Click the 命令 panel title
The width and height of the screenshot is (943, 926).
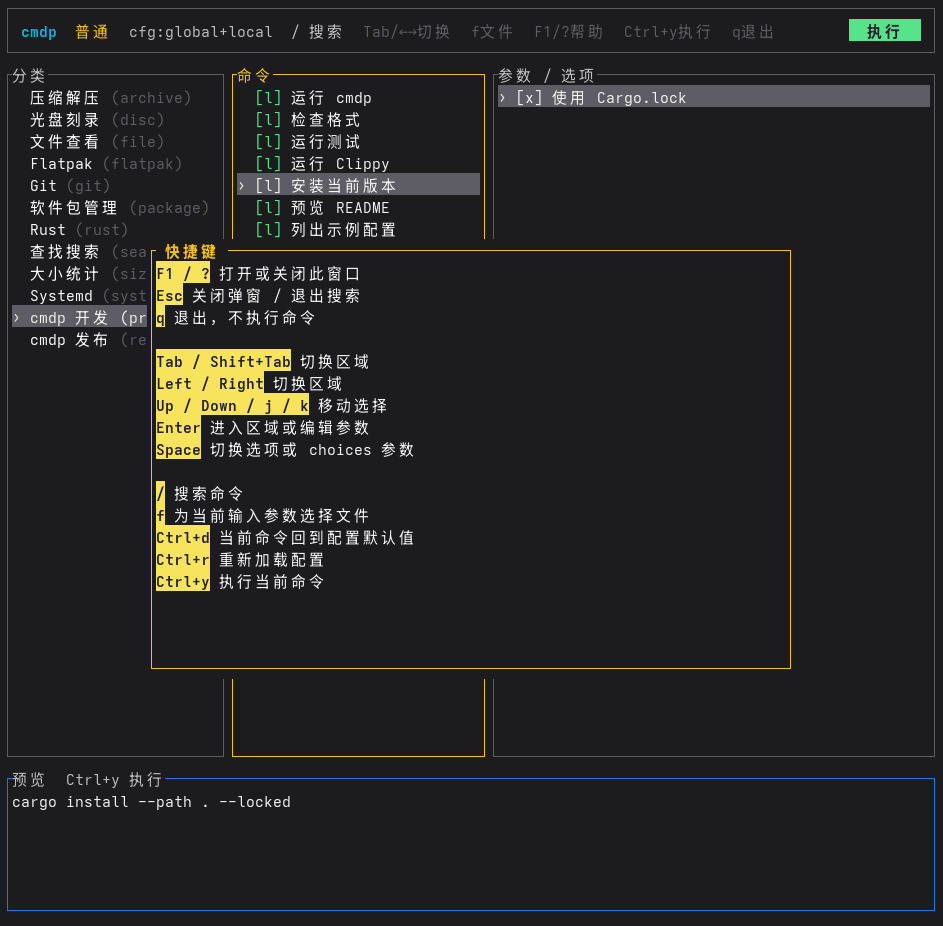click(x=253, y=76)
